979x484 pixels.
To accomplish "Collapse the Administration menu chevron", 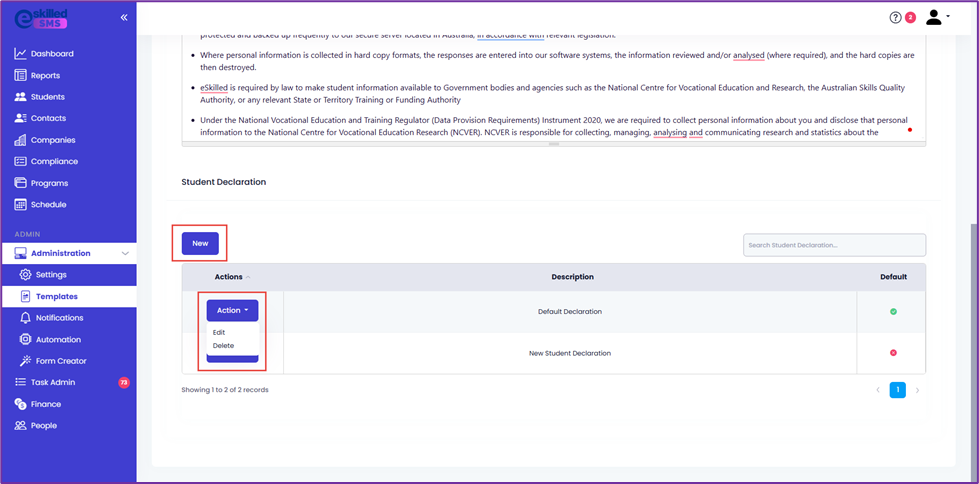I will tap(125, 253).
